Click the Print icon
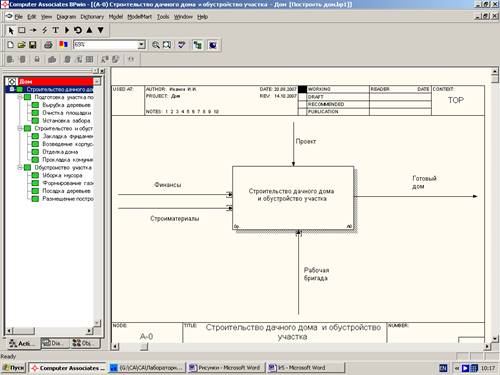 click(x=48, y=45)
